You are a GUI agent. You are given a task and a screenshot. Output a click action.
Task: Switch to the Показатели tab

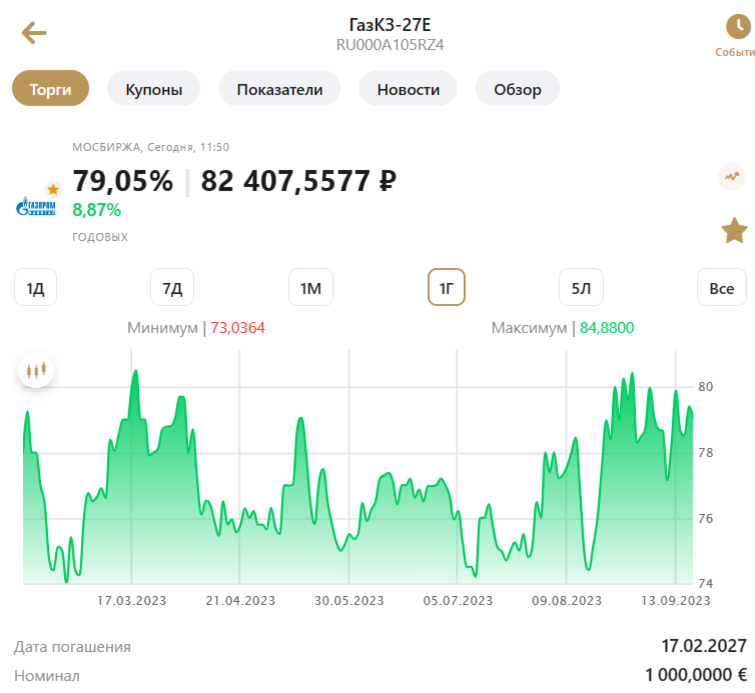279,89
